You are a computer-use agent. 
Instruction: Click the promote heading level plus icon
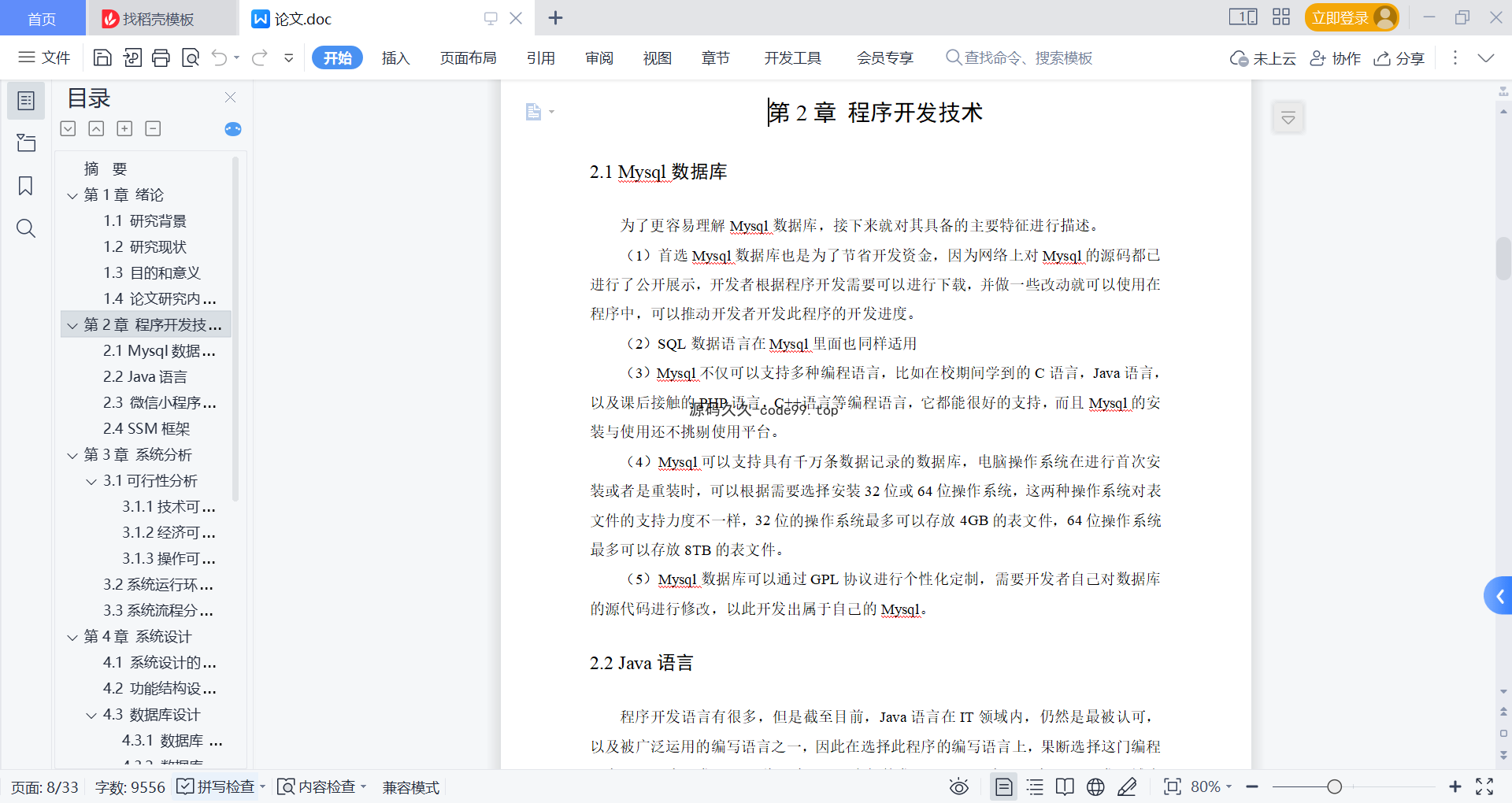tap(124, 128)
